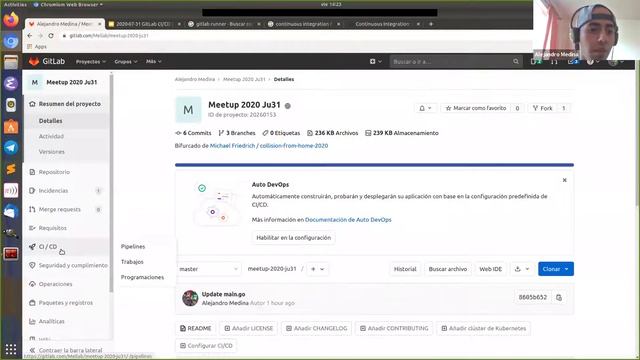Screen dimensions: 640x360
Task: Click Habilitar en la configuración button
Action: pyautogui.click(x=293, y=238)
